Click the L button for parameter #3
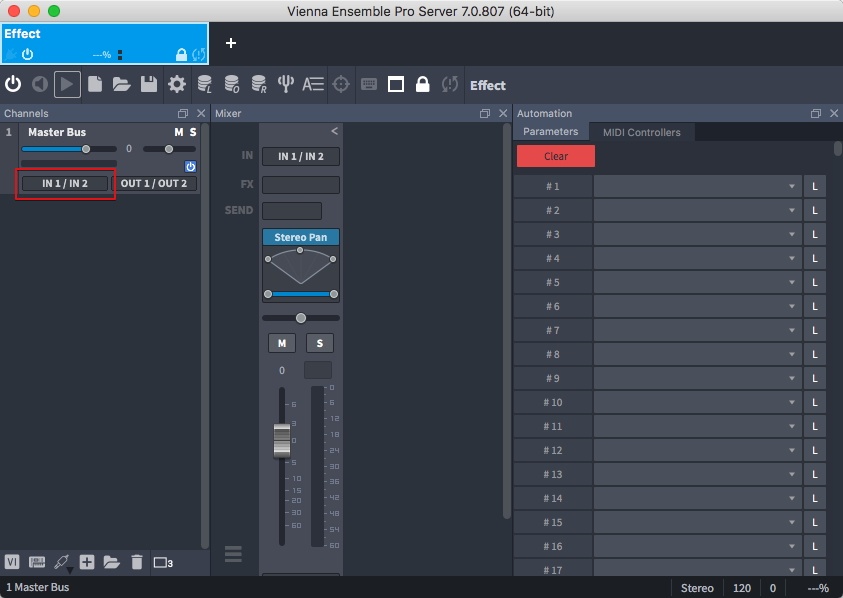843x598 pixels. 815,234
